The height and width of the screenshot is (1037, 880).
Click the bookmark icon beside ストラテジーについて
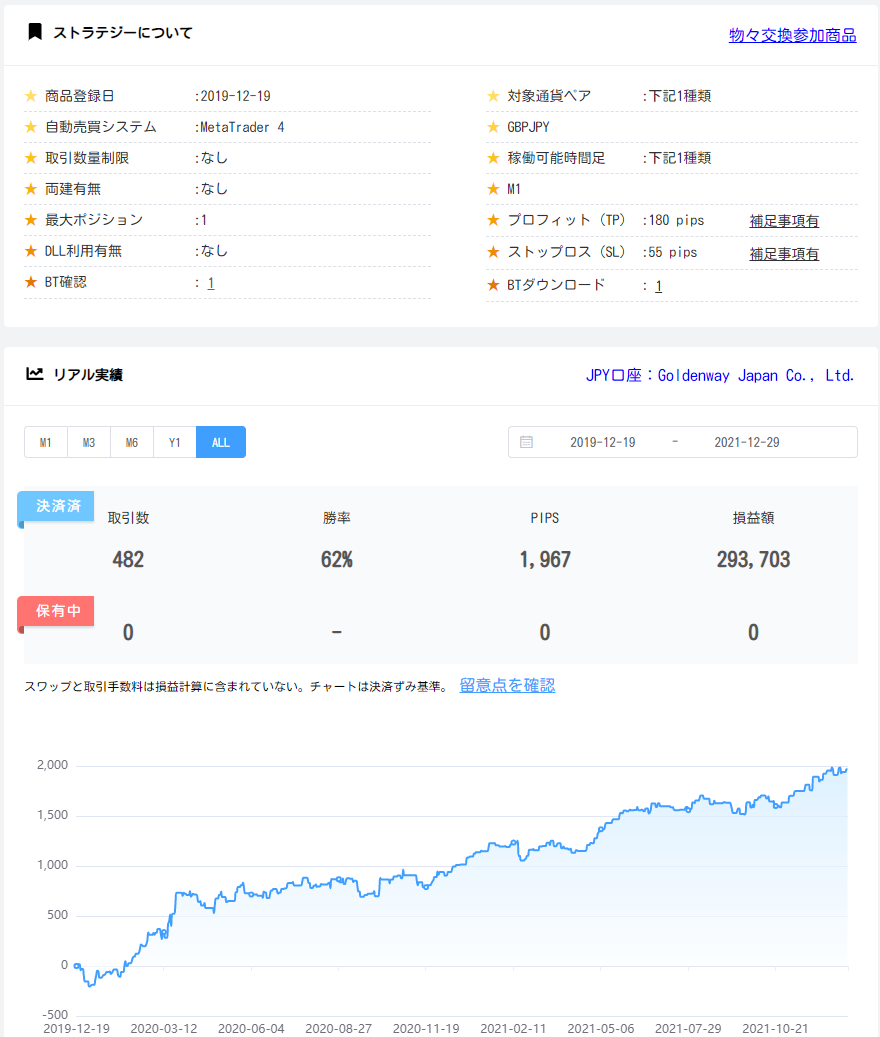(x=36, y=33)
